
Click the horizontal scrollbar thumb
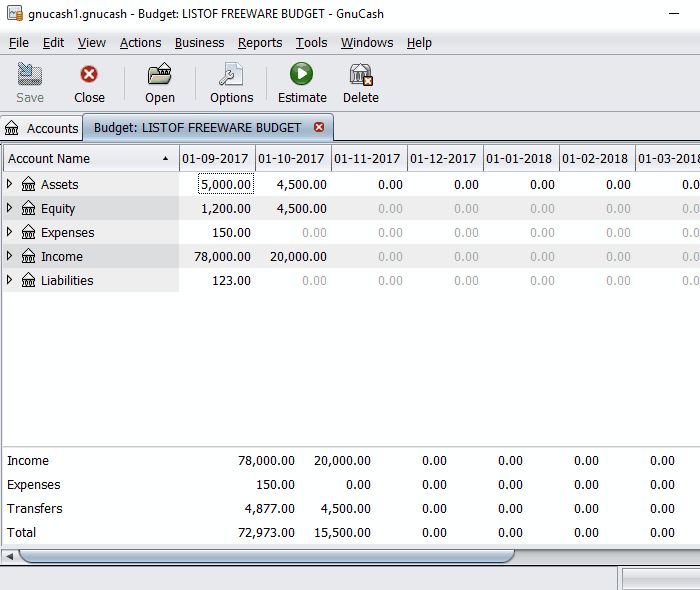pos(267,556)
